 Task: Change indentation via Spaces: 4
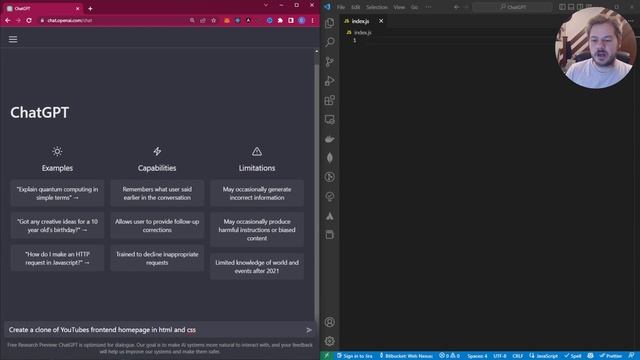(477, 356)
